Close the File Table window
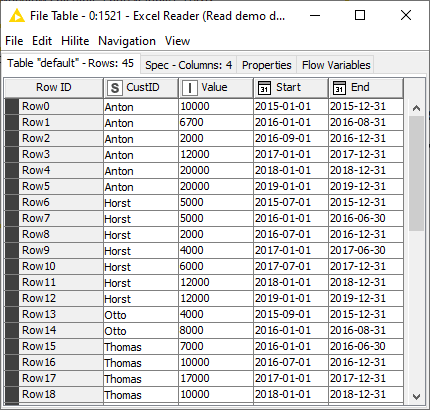This screenshot has width=430, height=410. click(x=406, y=15)
